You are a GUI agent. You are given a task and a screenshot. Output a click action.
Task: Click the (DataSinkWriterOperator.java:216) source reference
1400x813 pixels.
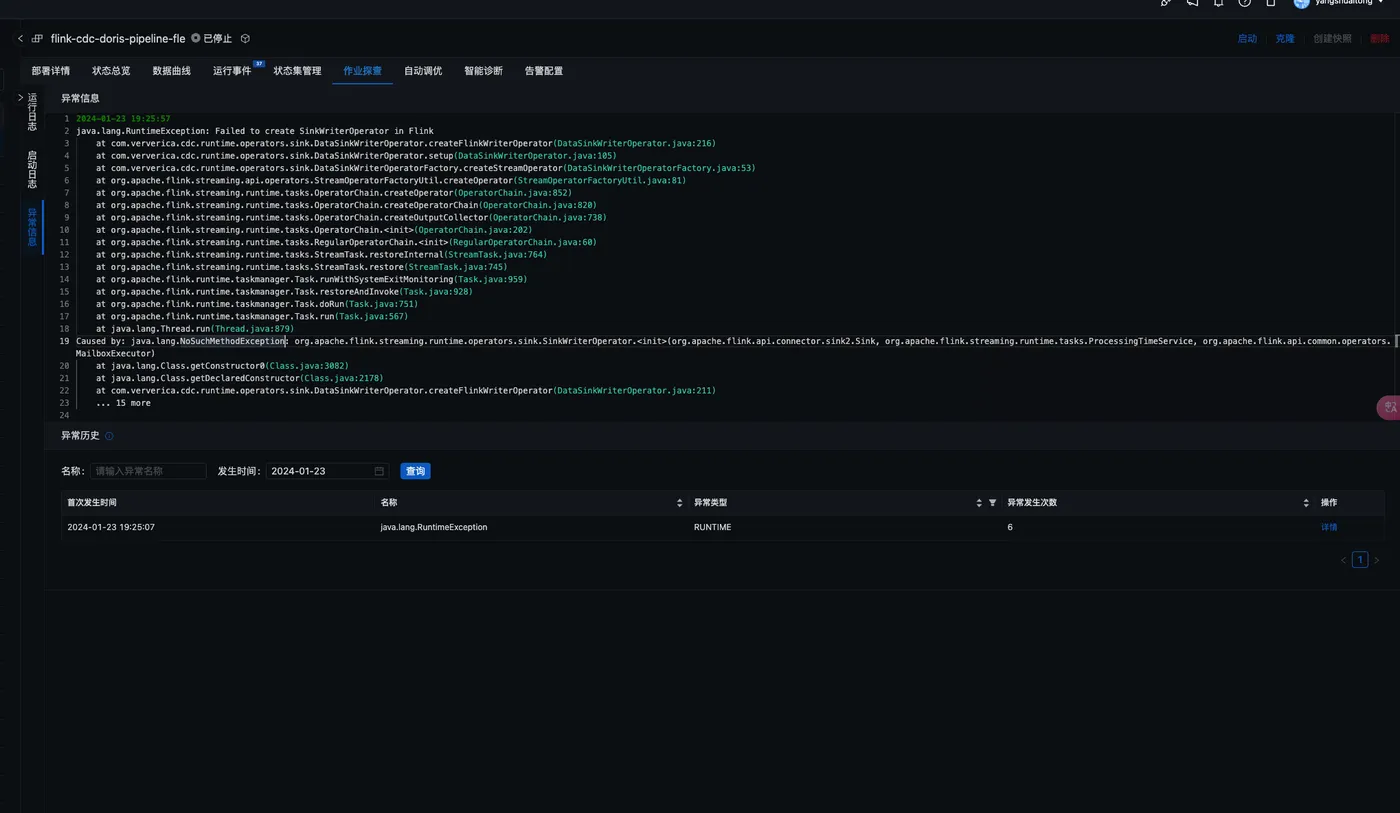point(634,143)
